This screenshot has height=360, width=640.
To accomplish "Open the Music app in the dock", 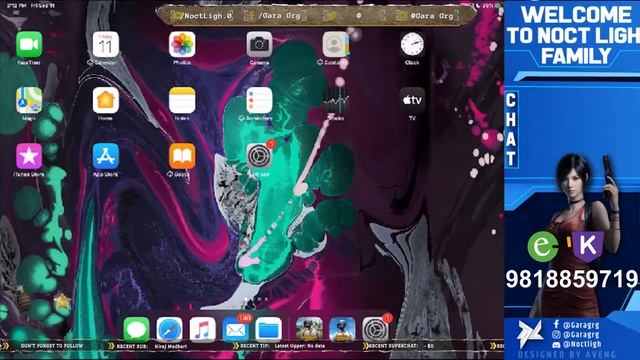I will point(202,330).
